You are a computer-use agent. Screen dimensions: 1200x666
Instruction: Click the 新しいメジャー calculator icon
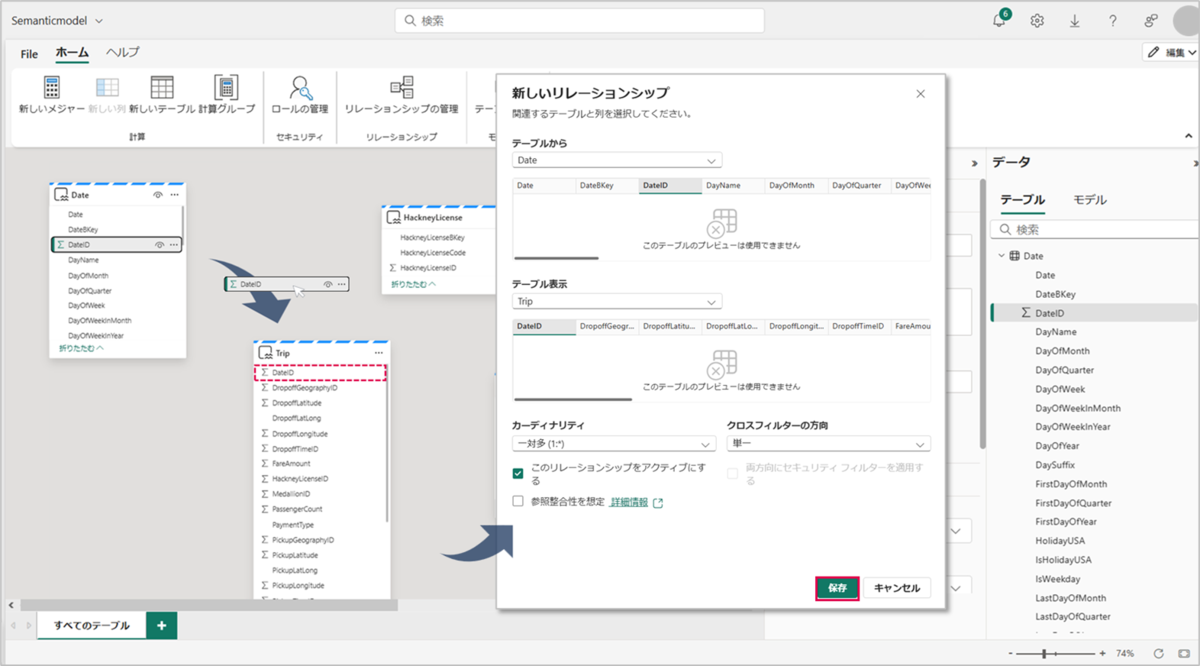[x=52, y=87]
